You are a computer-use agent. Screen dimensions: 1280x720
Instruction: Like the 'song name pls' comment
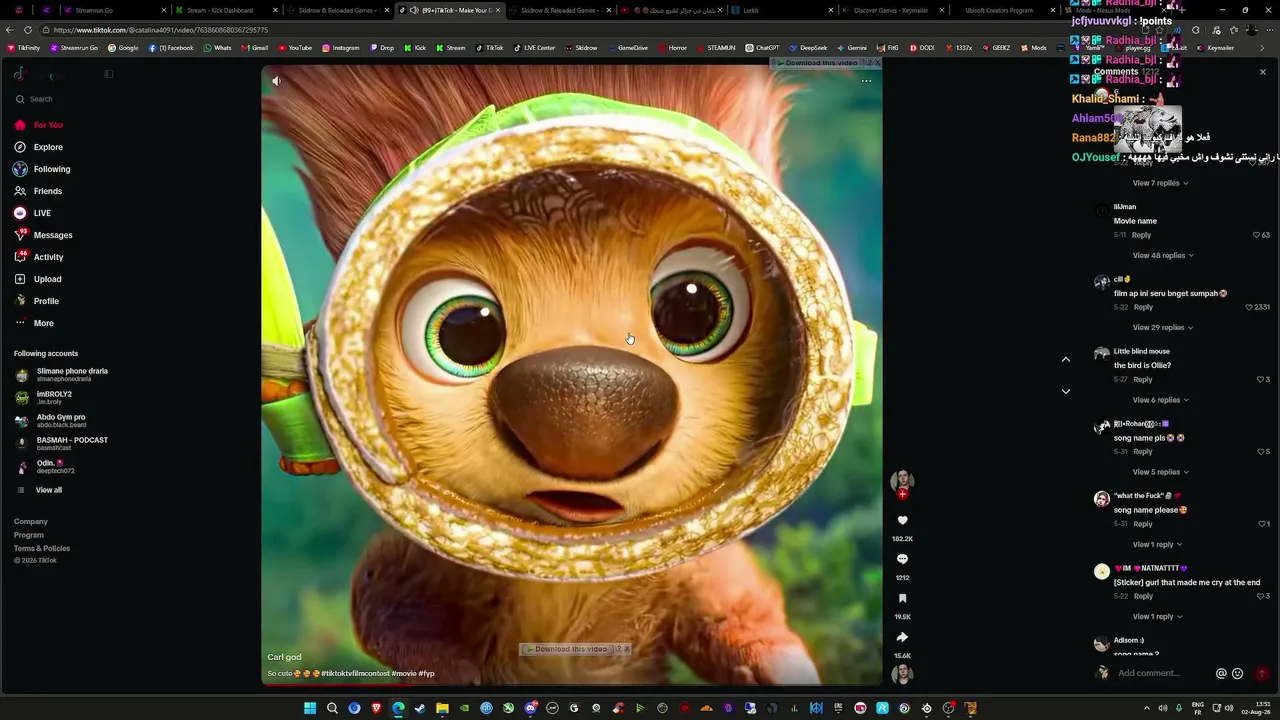pos(1260,451)
